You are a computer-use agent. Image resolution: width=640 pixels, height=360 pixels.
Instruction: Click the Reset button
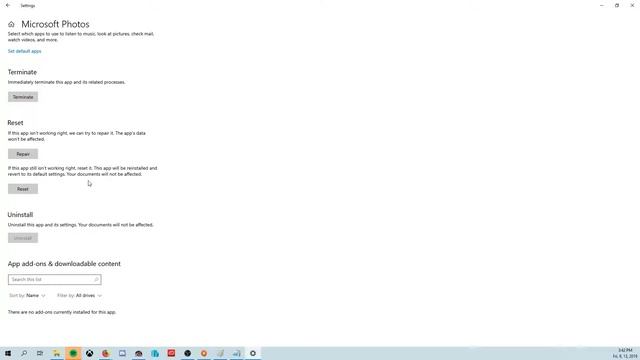[x=23, y=189]
